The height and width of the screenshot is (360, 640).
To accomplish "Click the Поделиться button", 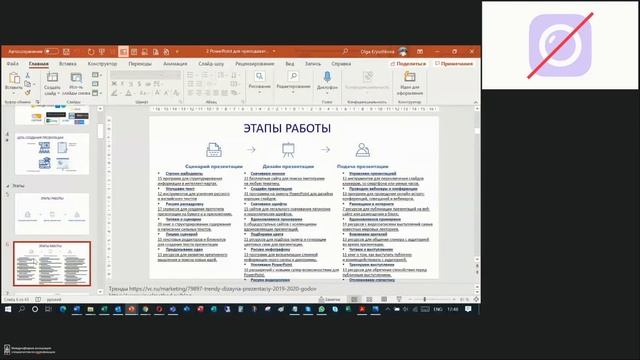I will point(408,64).
